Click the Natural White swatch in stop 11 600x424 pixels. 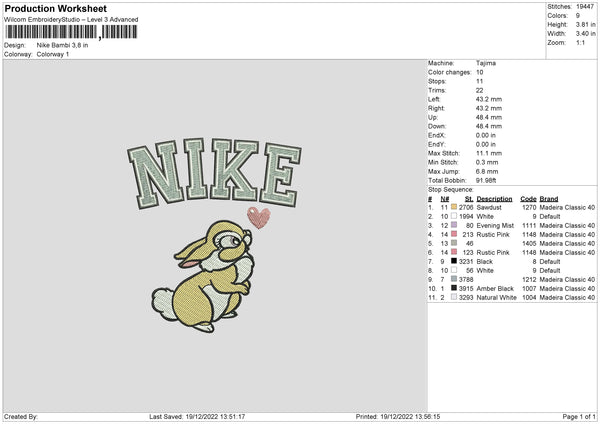(x=454, y=297)
